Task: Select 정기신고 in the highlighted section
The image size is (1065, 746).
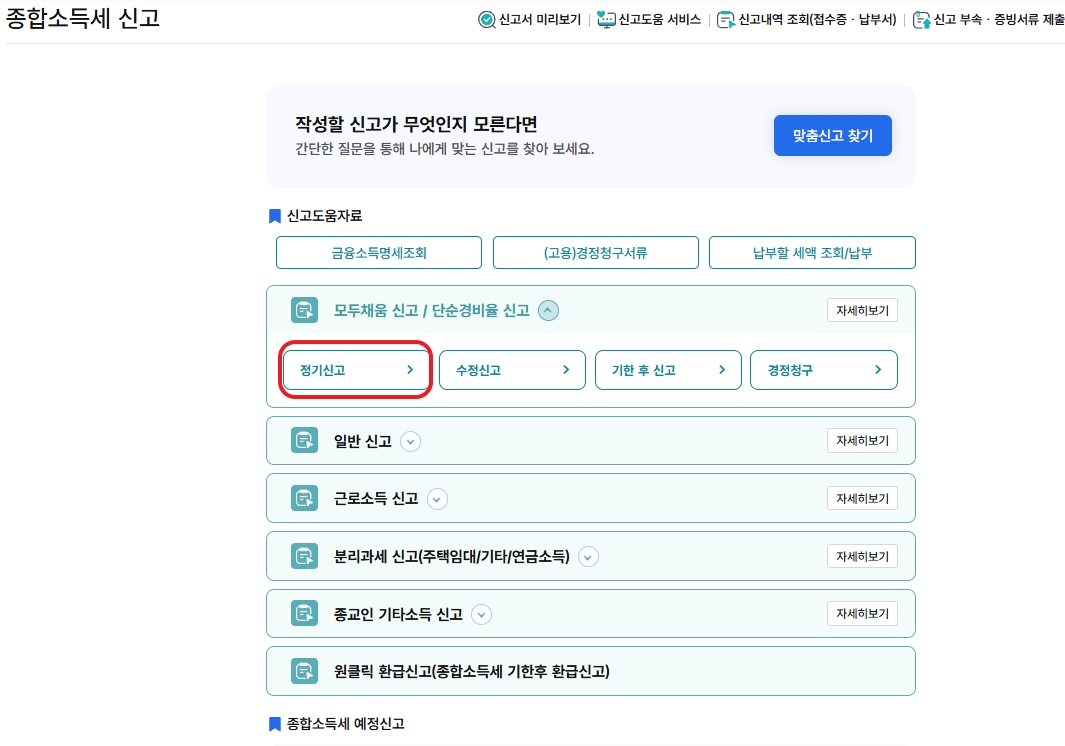Action: [355, 369]
